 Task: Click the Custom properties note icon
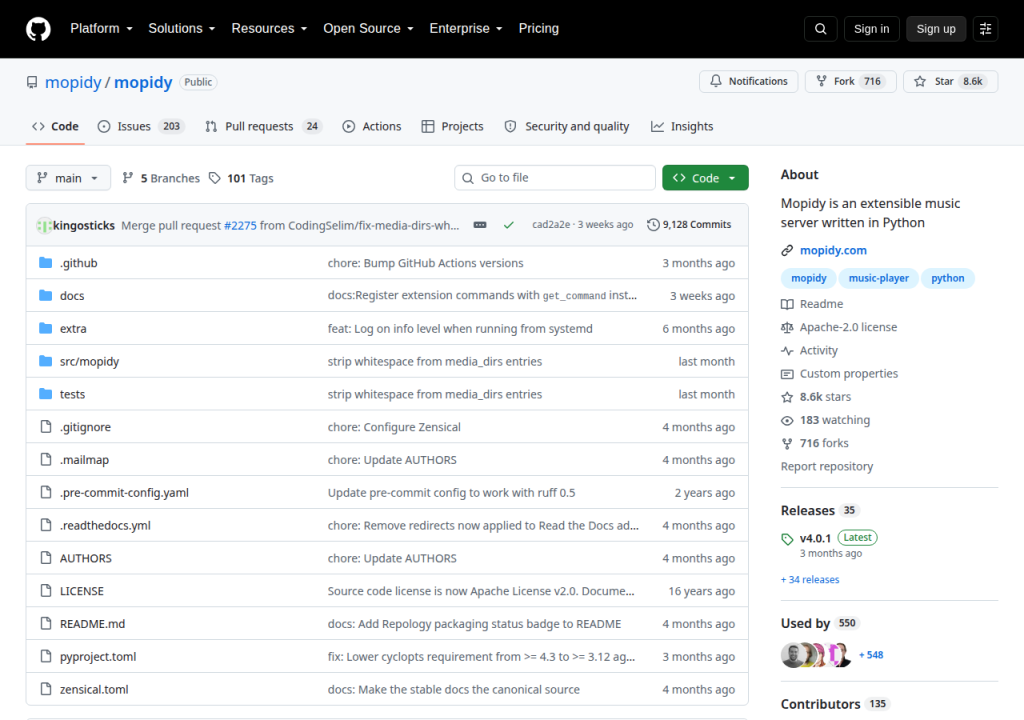(787, 374)
